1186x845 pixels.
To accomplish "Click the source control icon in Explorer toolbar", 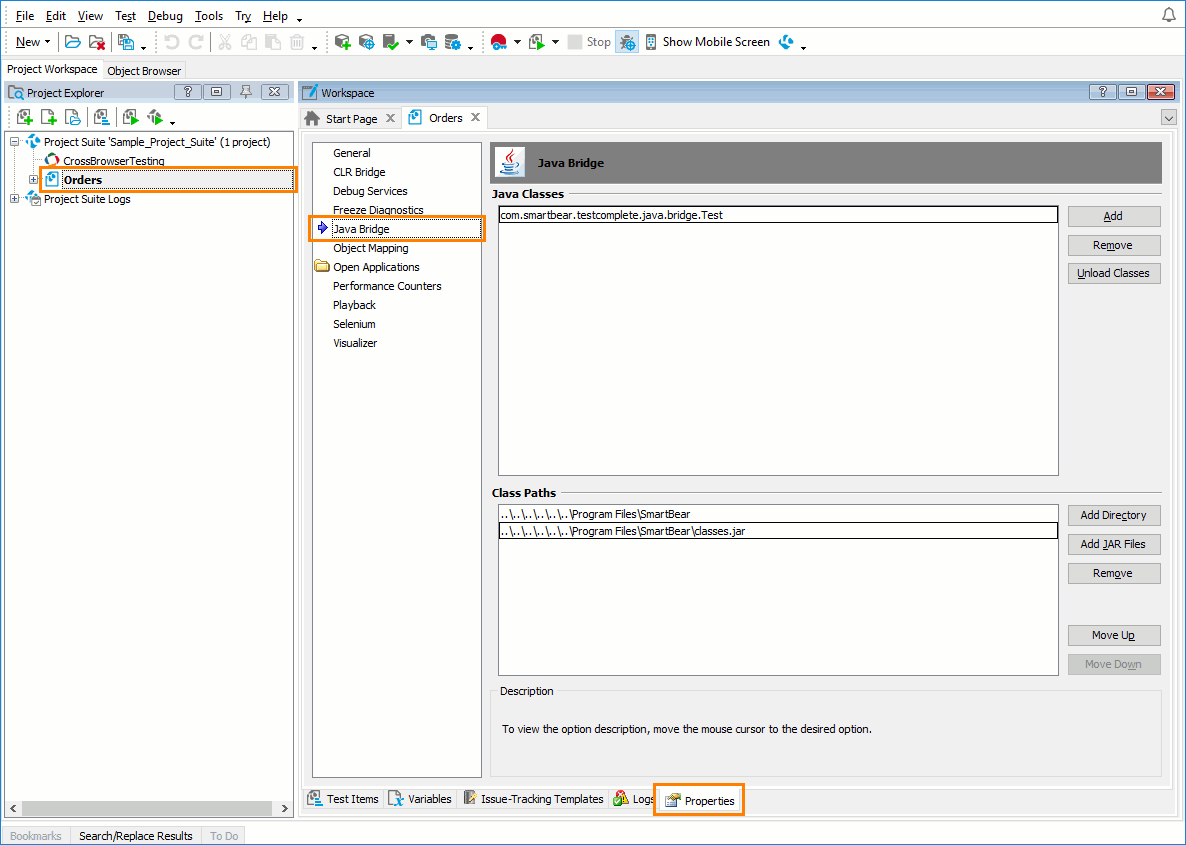I will (x=155, y=117).
